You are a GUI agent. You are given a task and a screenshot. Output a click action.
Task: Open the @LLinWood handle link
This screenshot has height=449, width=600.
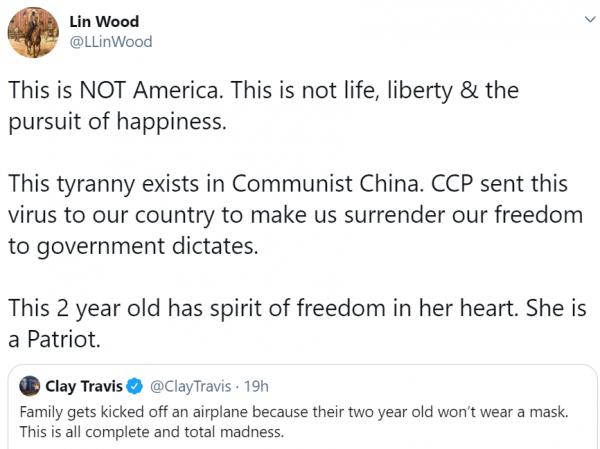click(x=111, y=41)
